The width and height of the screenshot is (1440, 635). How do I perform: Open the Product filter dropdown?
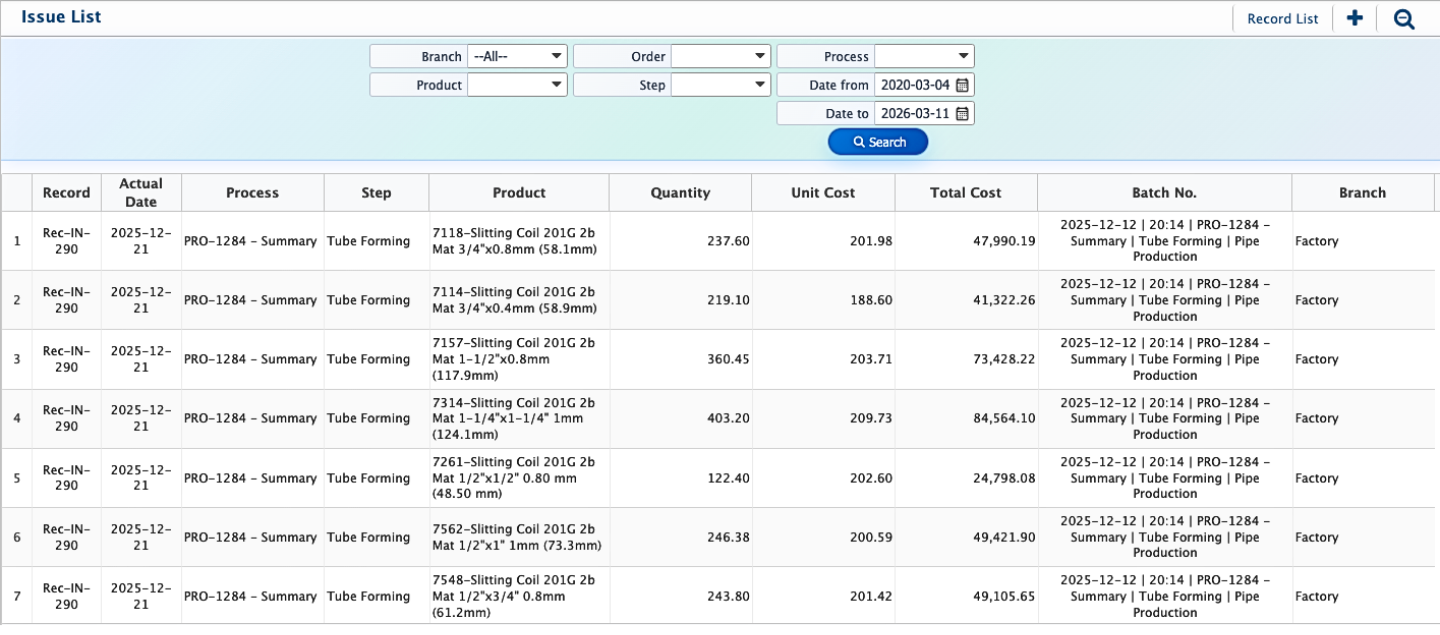[517, 85]
